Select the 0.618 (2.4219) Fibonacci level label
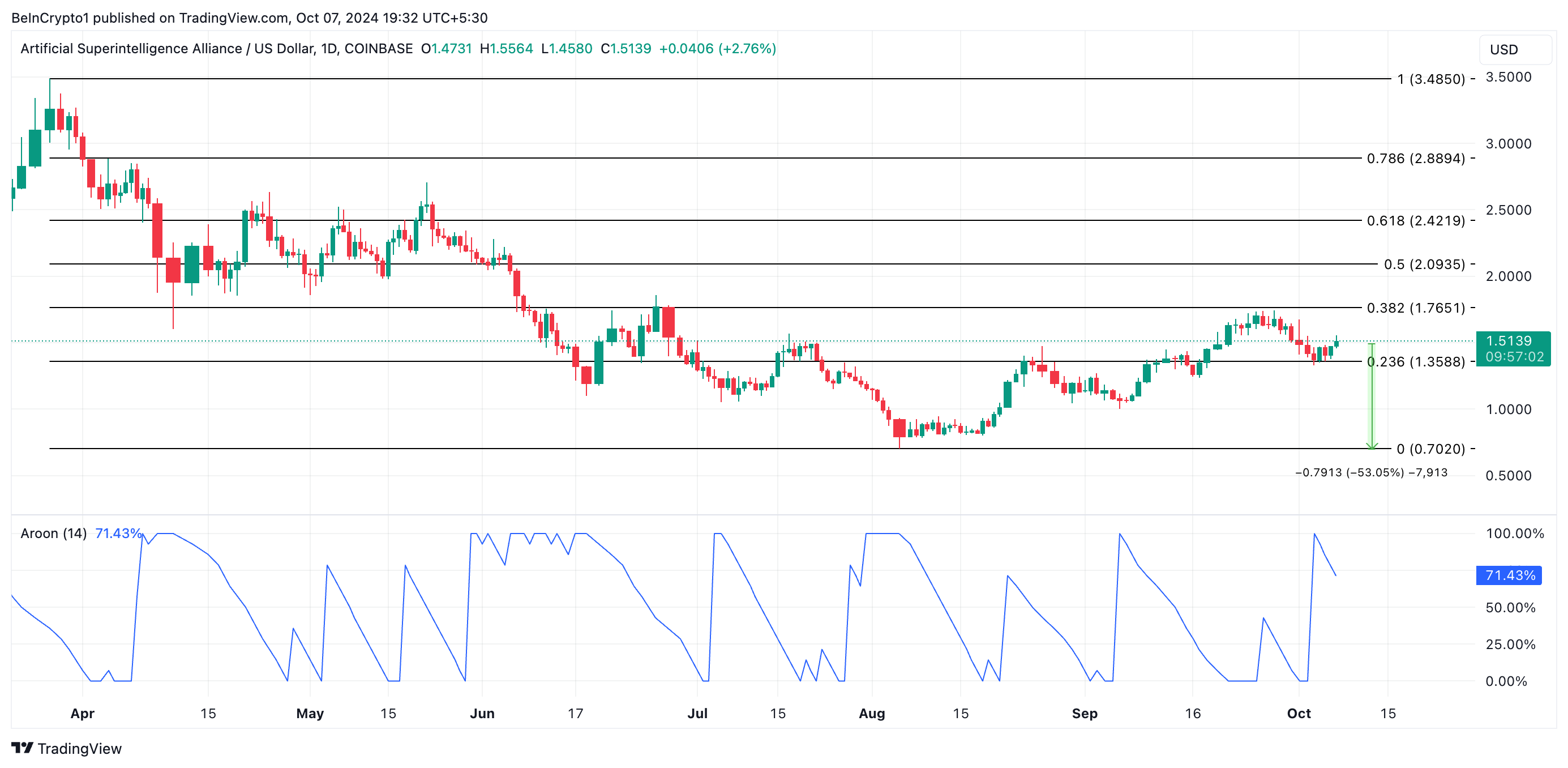 tap(1415, 220)
